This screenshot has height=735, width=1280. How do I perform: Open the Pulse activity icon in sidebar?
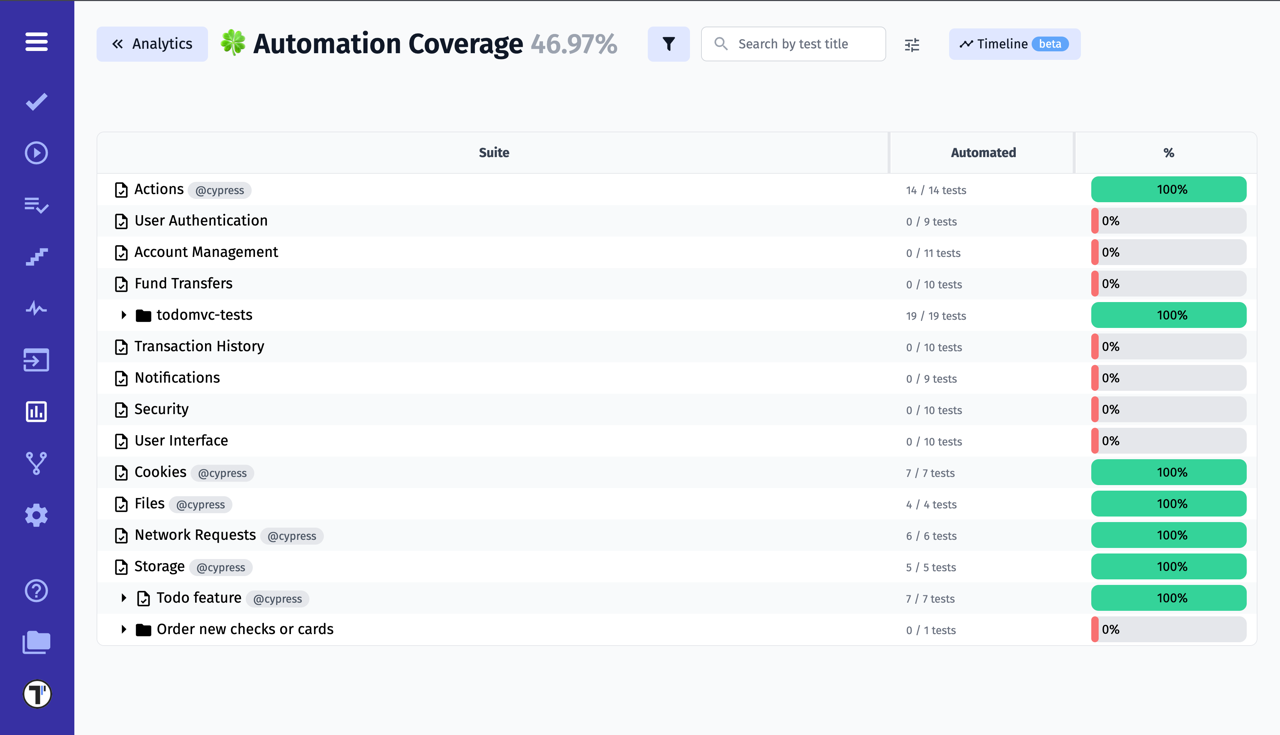point(36,308)
